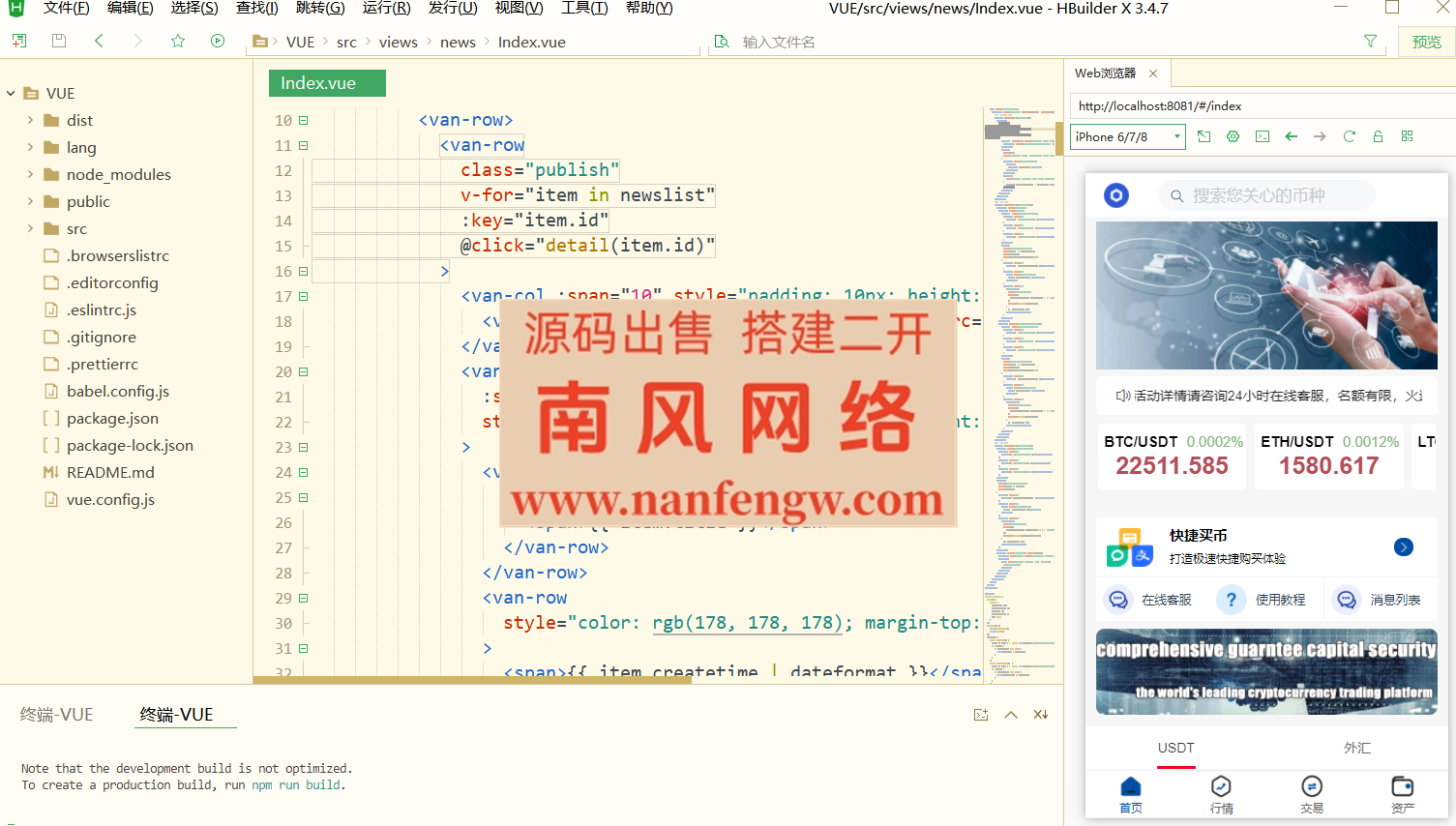Image resolution: width=1456 pixels, height=826 pixels.
Task: Click the bookmark star icon
Action: tap(178, 41)
